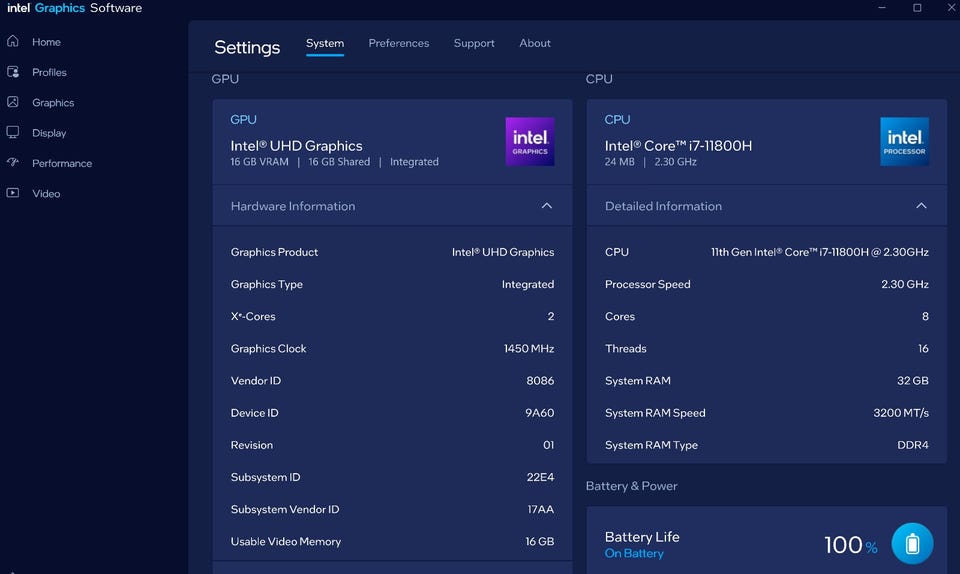Click the Graphics Product row label
This screenshot has width=960, height=574.
(x=274, y=252)
